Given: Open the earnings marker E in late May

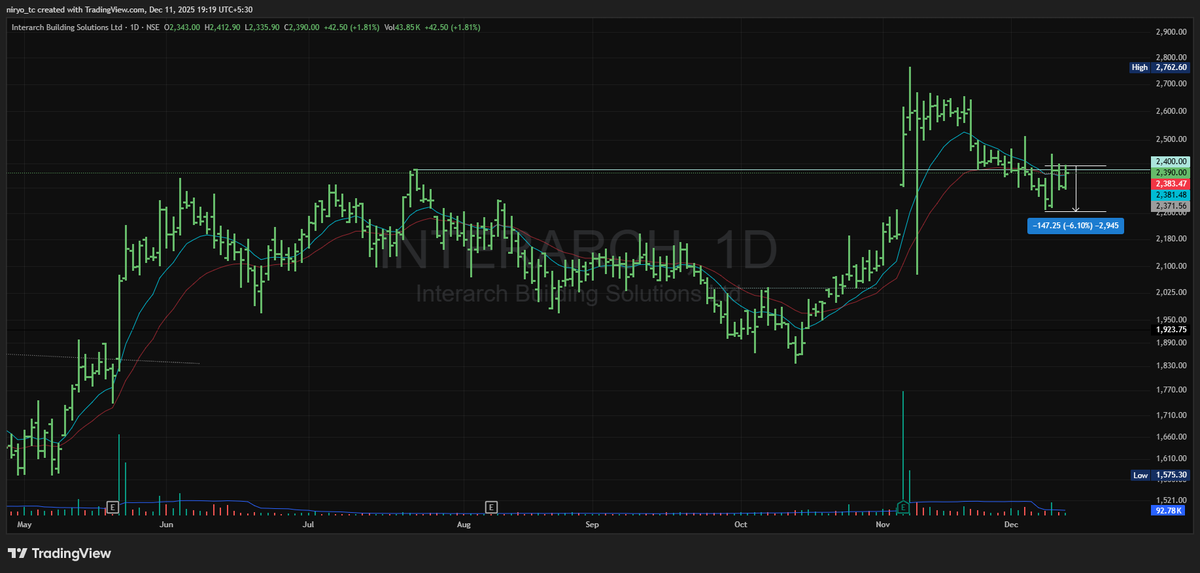Looking at the screenshot, I should coord(112,507).
